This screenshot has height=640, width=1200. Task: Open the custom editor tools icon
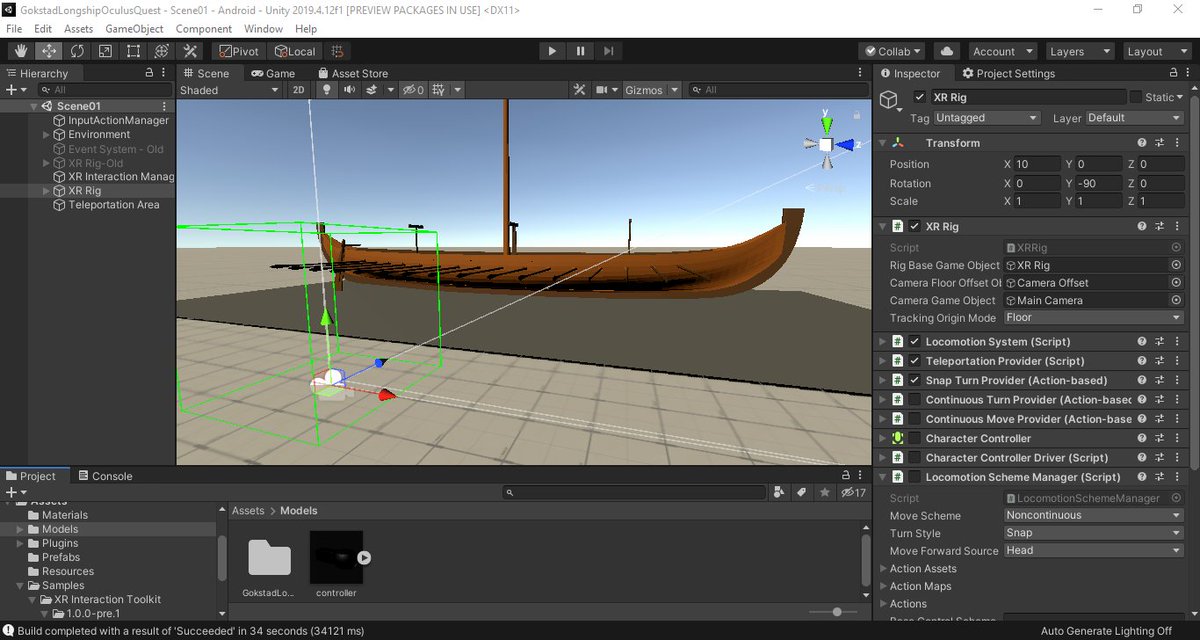pos(190,51)
